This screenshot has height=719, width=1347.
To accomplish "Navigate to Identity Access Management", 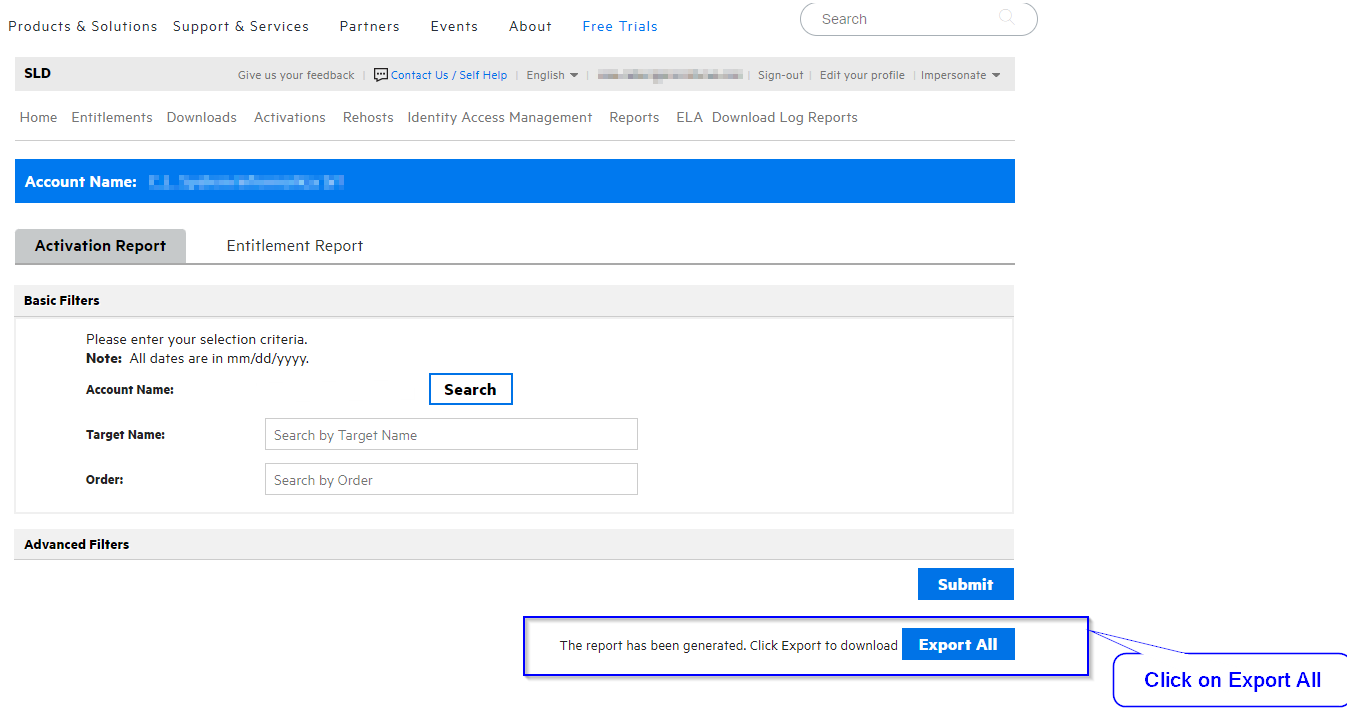I will pos(499,117).
